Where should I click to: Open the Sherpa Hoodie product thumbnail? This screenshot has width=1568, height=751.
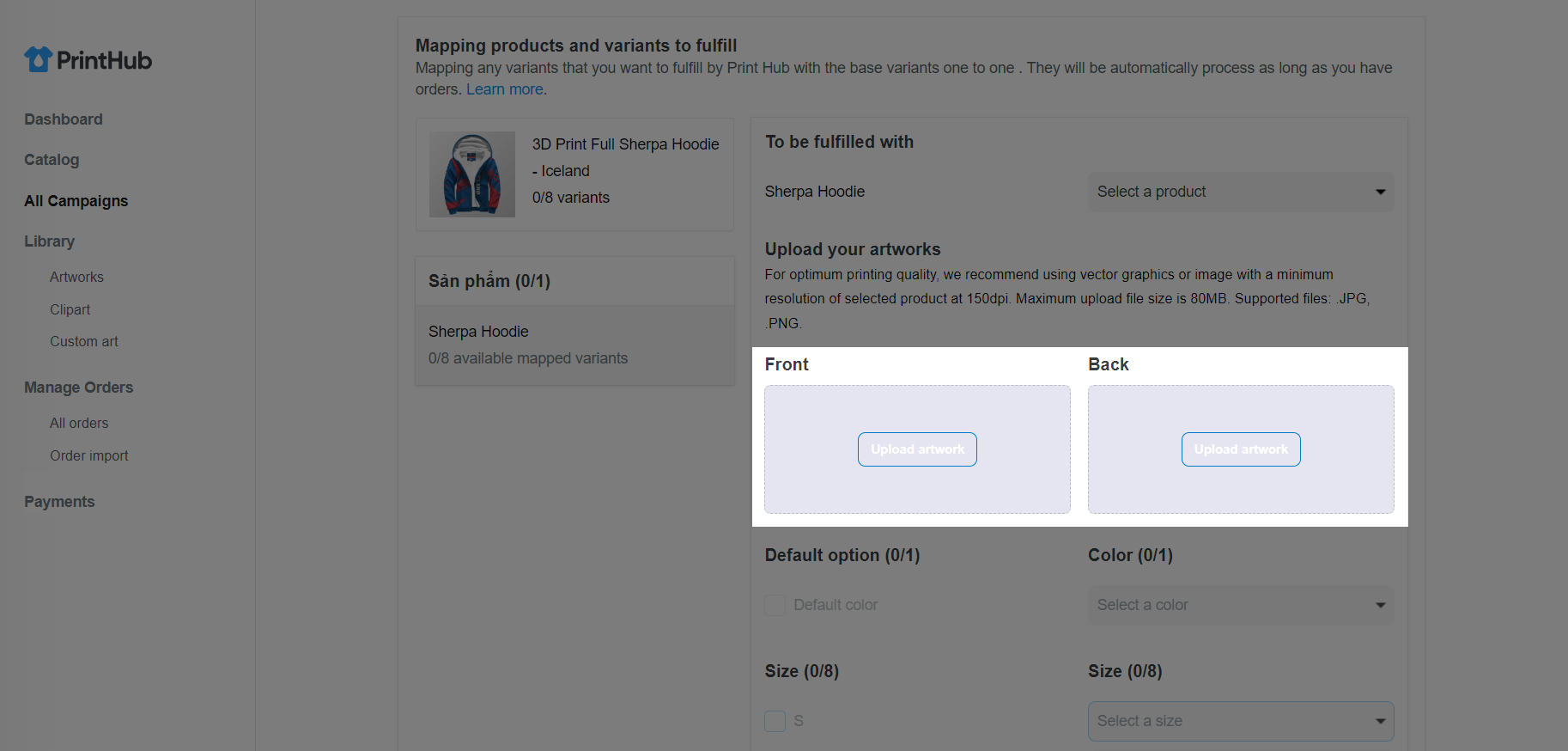pos(472,174)
